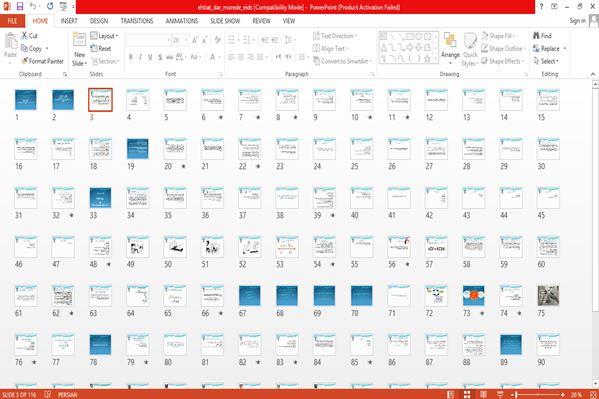Open the Layout dropdown
Image resolution: width=599 pixels, height=399 pixels.
(x=104, y=36)
